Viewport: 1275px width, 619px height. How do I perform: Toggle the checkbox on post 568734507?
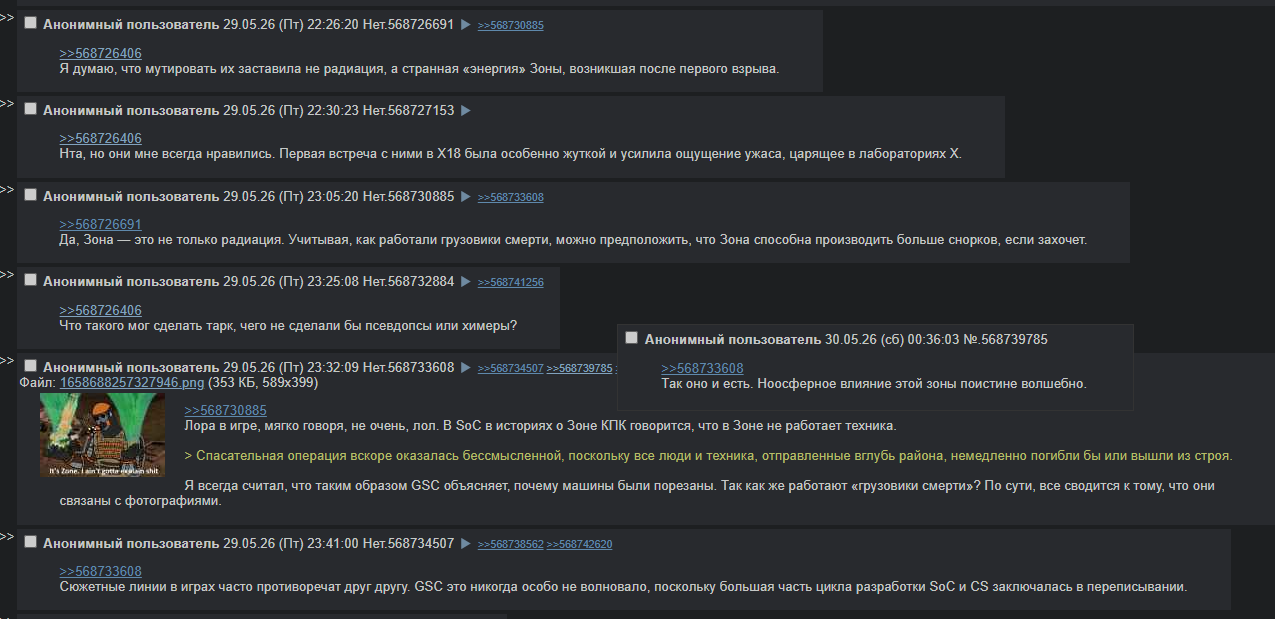click(x=30, y=542)
